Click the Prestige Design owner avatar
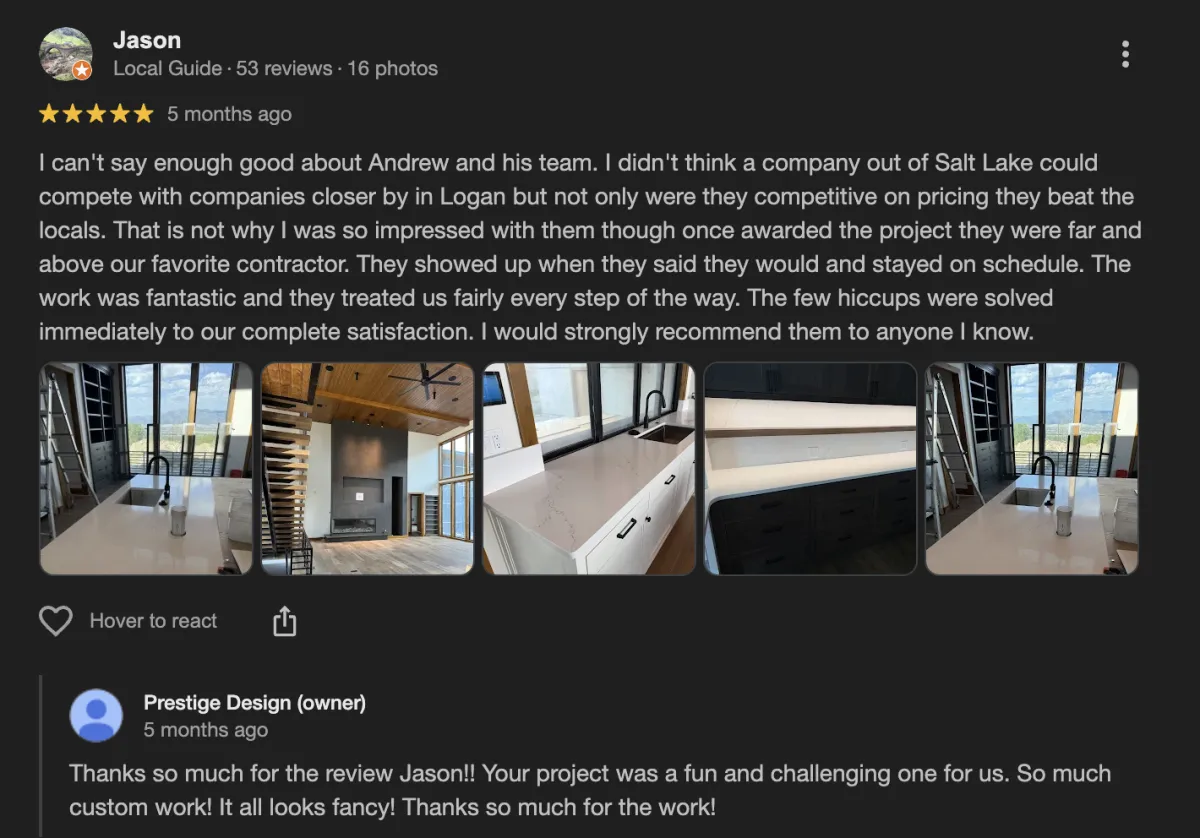 coord(96,716)
